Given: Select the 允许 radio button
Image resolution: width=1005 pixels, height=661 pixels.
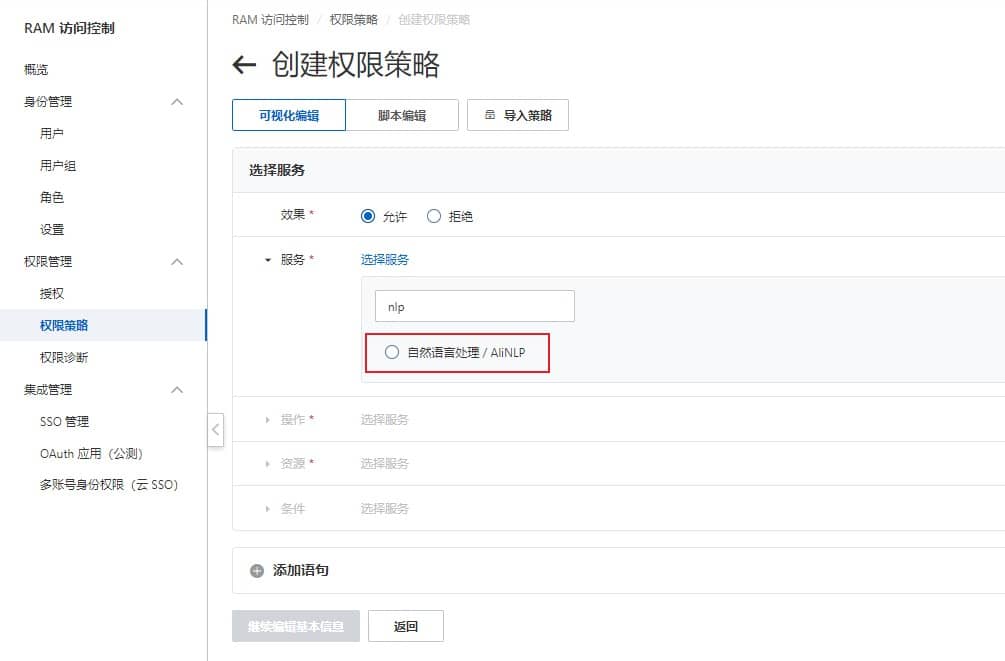Looking at the screenshot, I should point(368,216).
